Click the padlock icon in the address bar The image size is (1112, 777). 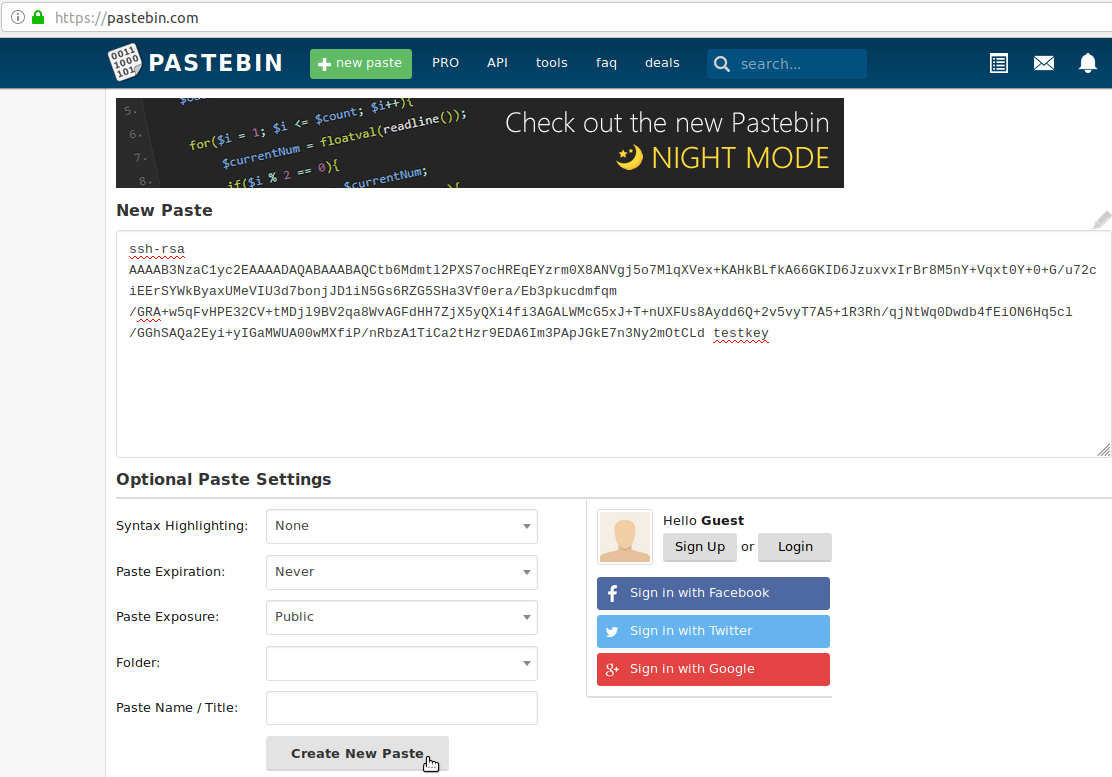(x=36, y=17)
